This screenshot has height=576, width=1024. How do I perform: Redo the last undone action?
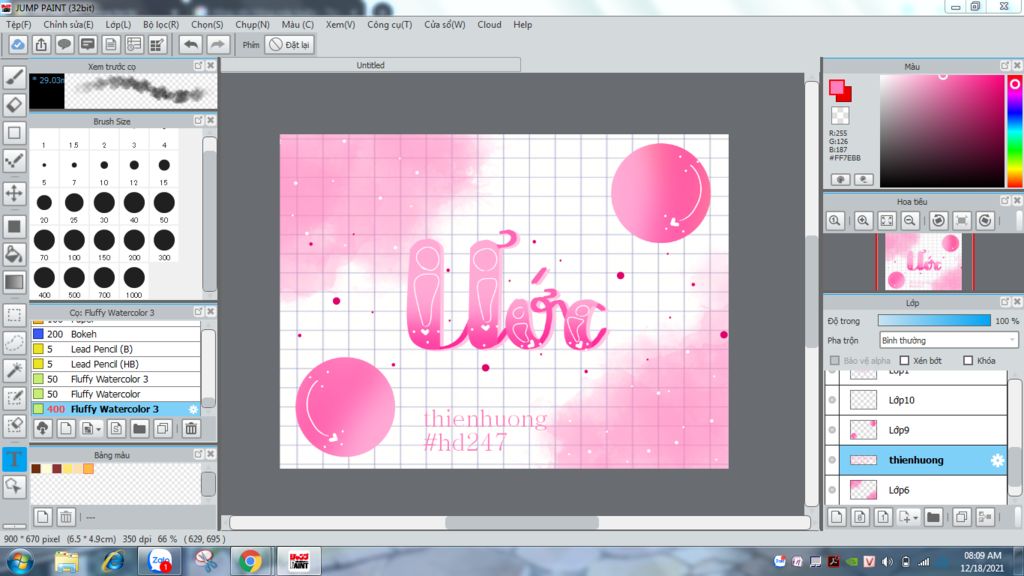[217, 44]
